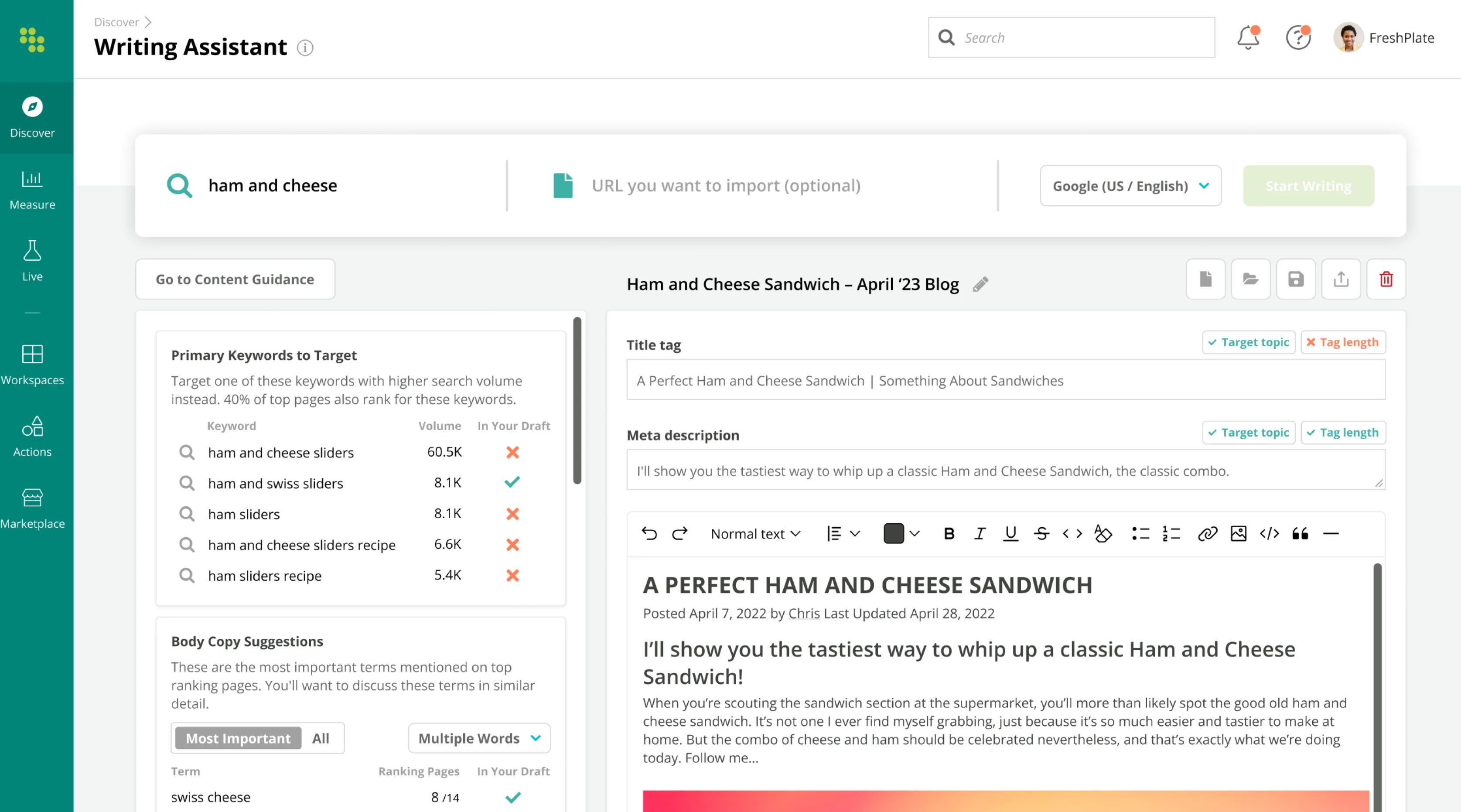Click the save document floppy icon

pyautogui.click(x=1295, y=279)
